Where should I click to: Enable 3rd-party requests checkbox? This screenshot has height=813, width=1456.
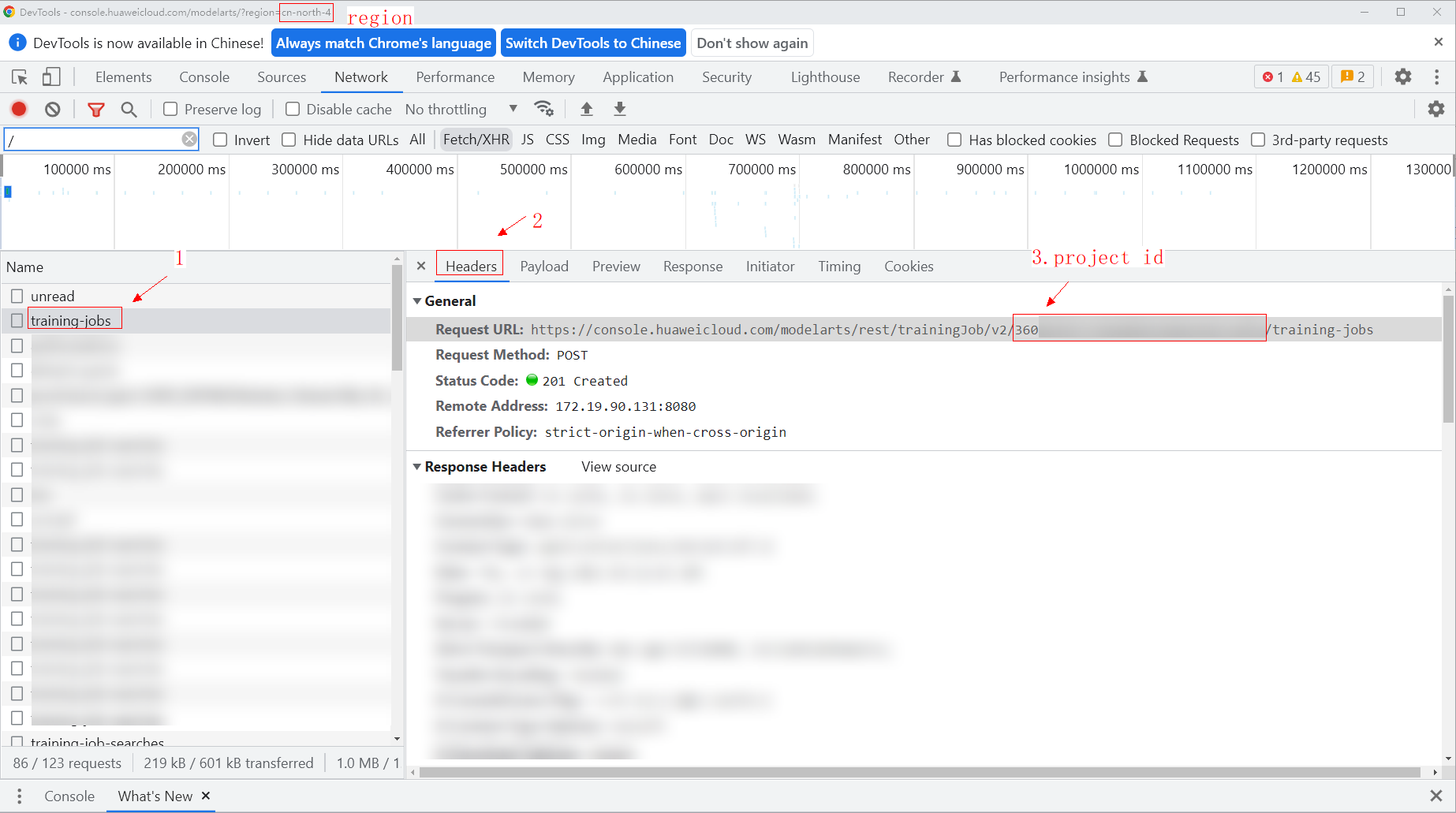1258,140
